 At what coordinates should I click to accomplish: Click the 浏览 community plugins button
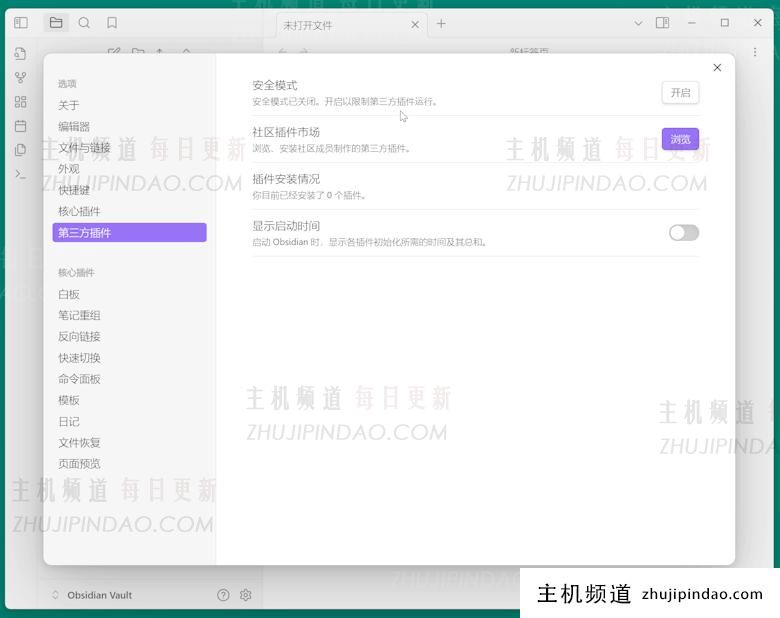[680, 139]
